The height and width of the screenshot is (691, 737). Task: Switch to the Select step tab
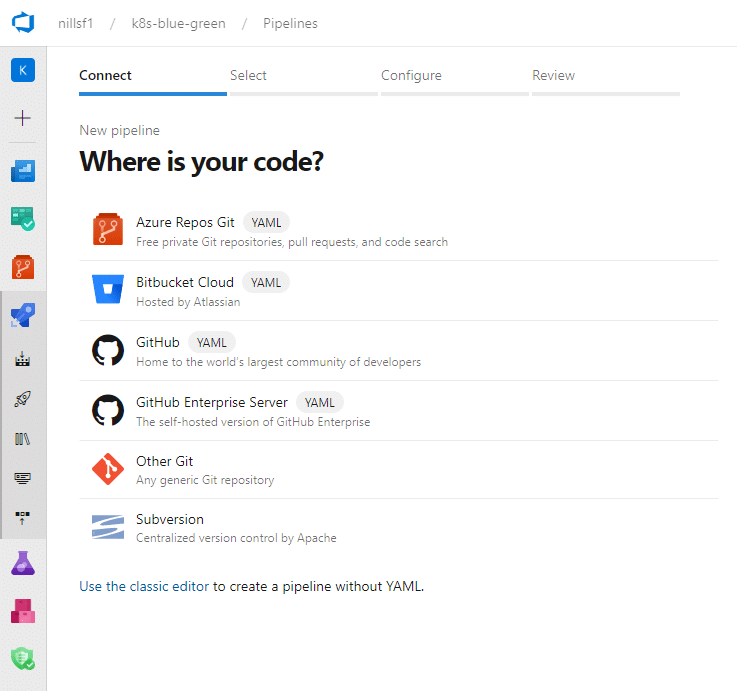pyautogui.click(x=304, y=80)
